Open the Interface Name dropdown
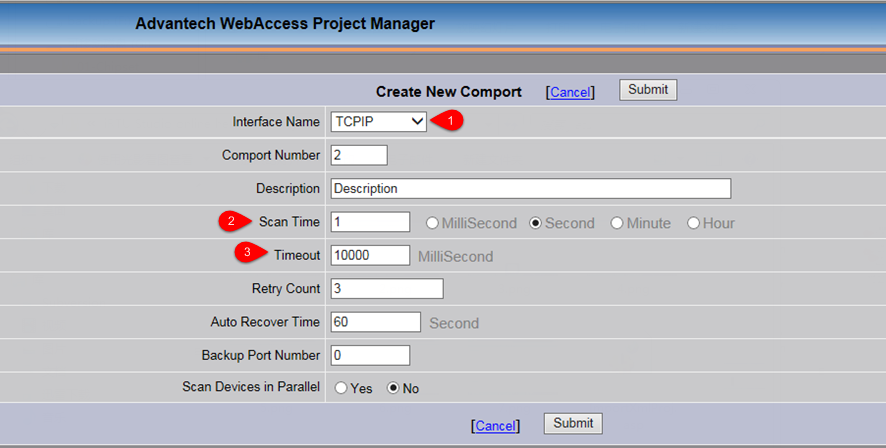886x448 pixels. [x=379, y=122]
